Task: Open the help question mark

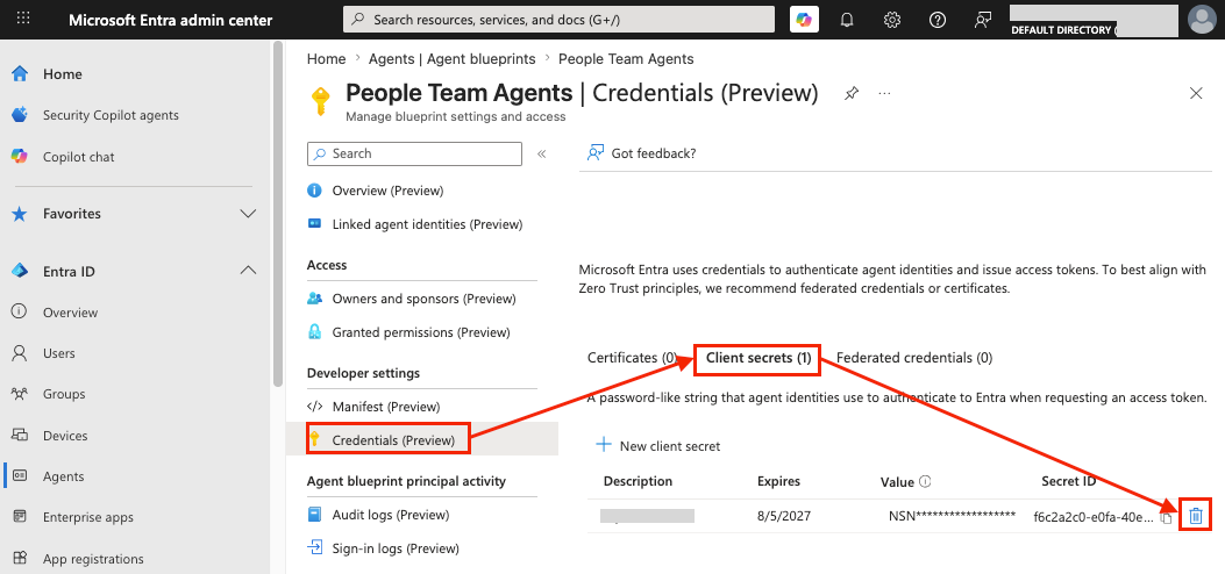Action: tap(937, 20)
